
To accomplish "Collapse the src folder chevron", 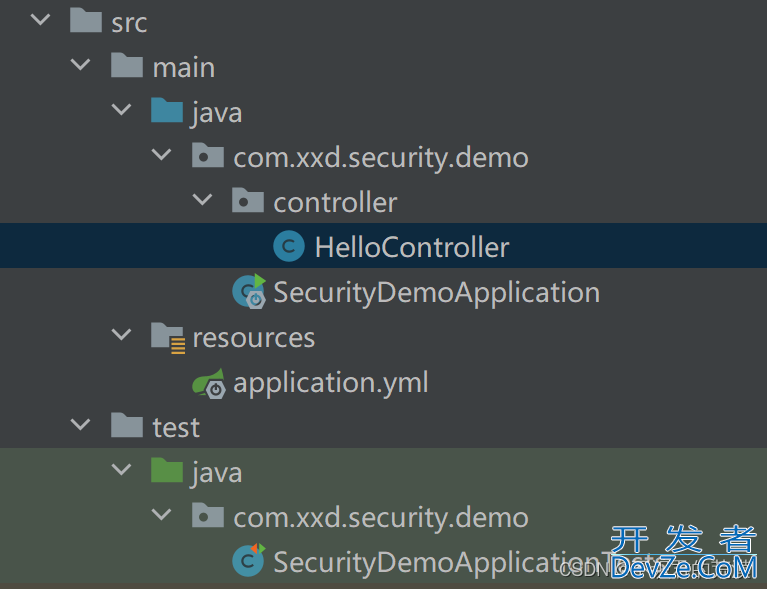I will pyautogui.click(x=40, y=20).
